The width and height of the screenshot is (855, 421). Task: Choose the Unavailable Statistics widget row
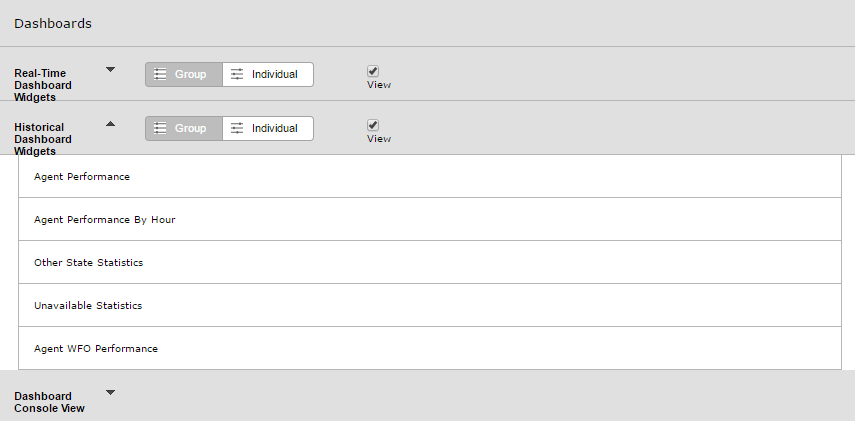[x=430, y=305]
